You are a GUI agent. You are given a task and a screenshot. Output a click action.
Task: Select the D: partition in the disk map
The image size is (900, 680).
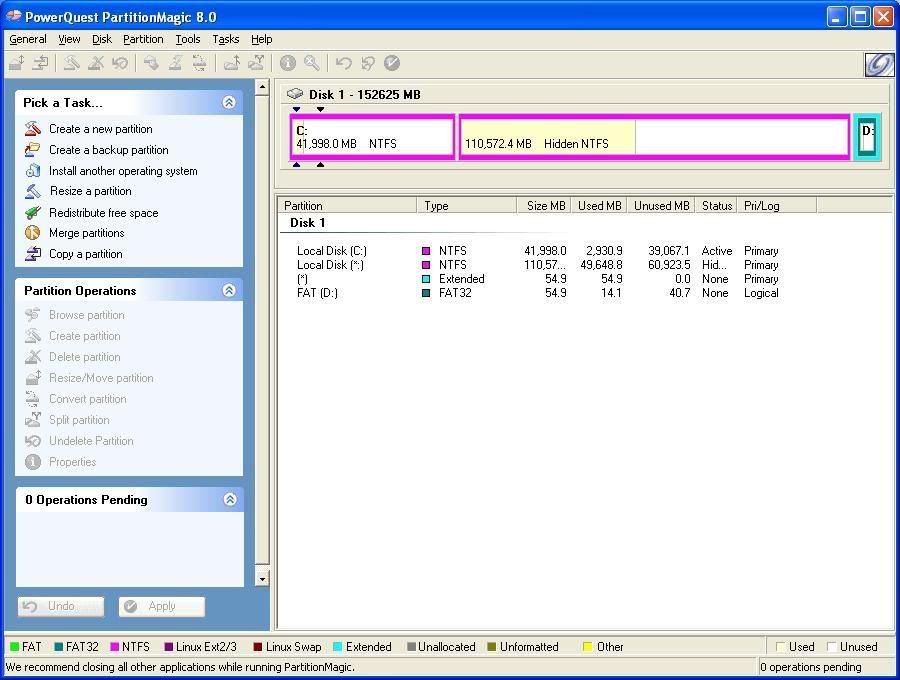867,137
